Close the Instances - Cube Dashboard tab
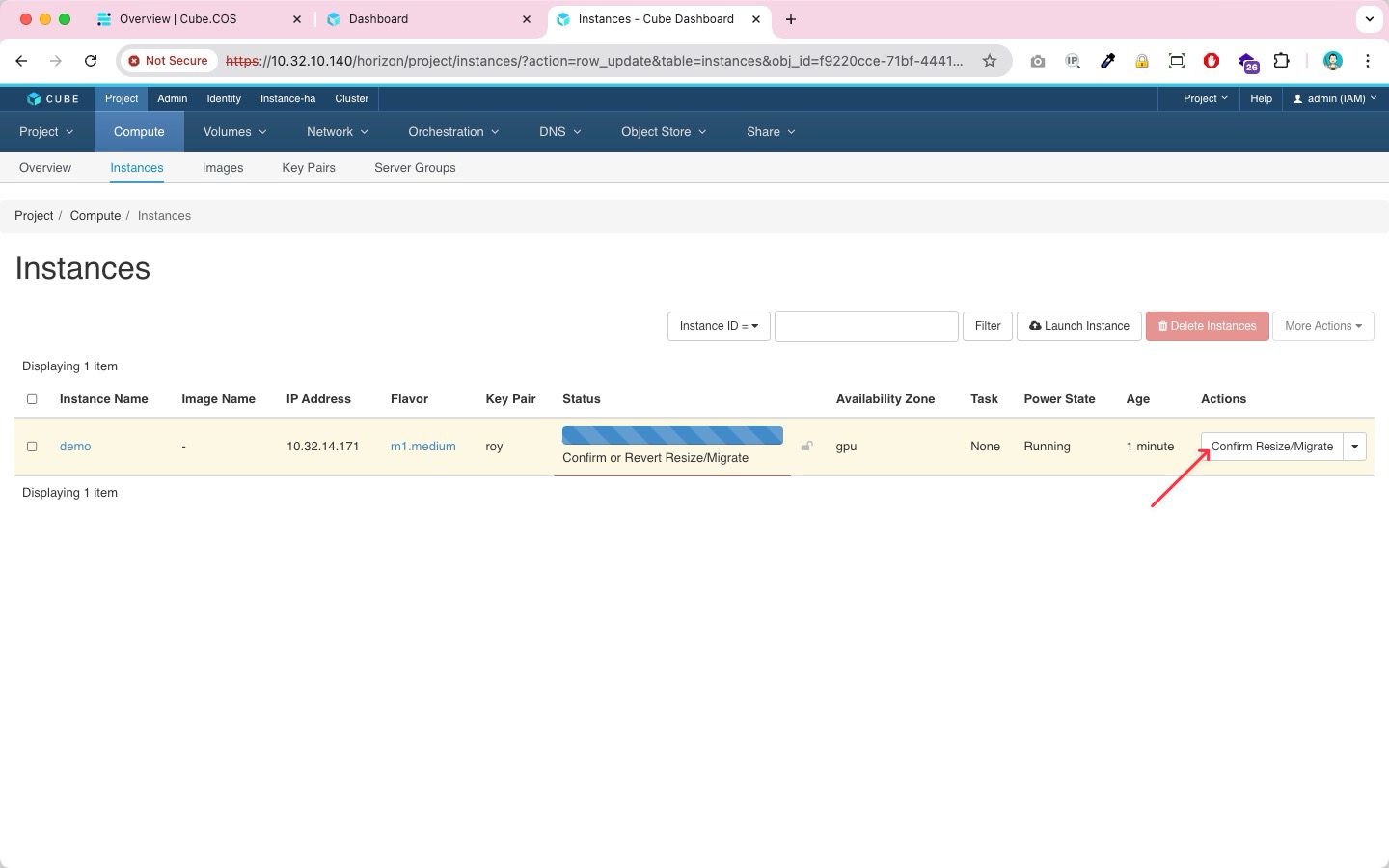 point(756,19)
